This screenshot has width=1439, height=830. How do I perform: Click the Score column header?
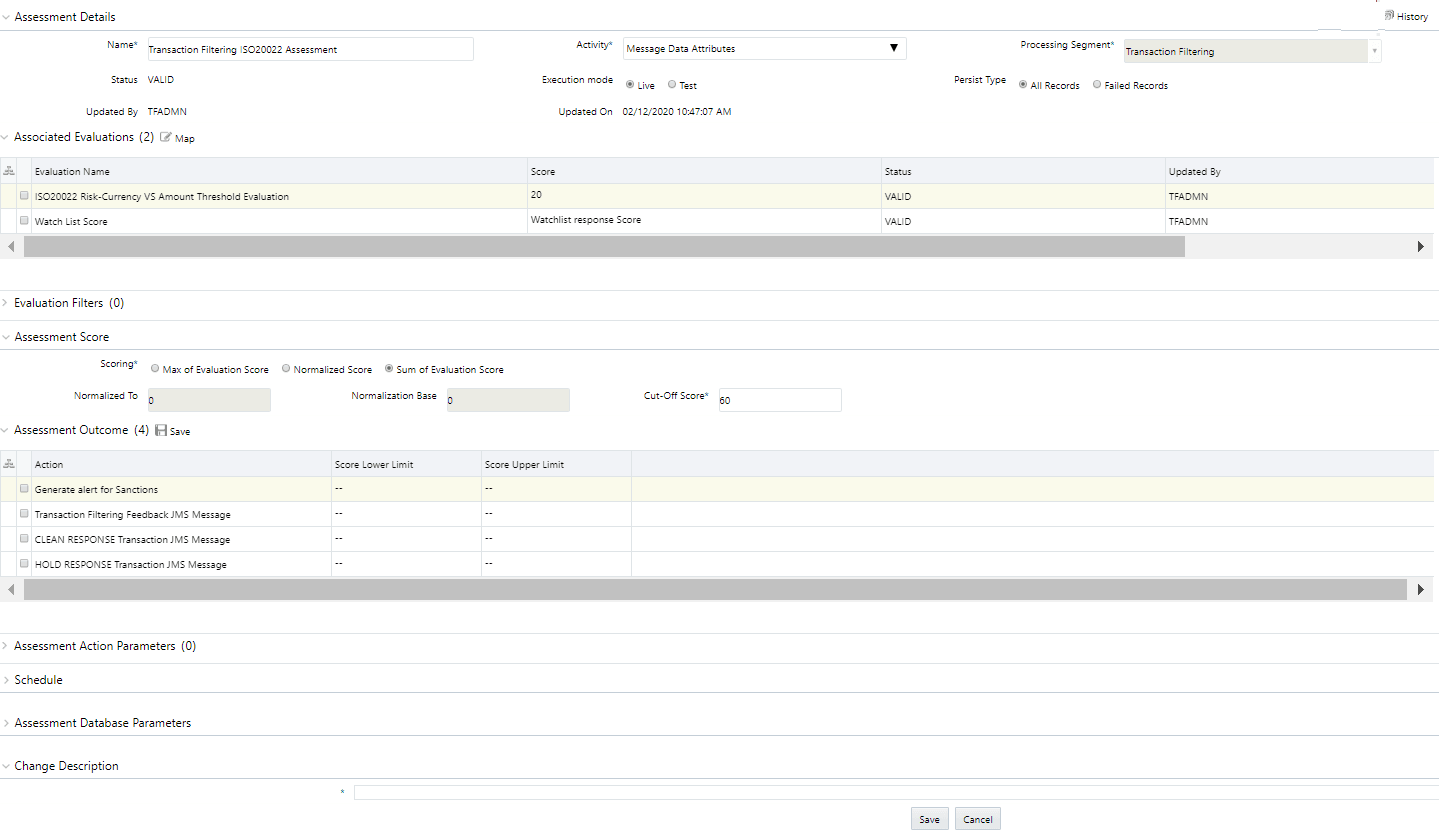click(704, 171)
